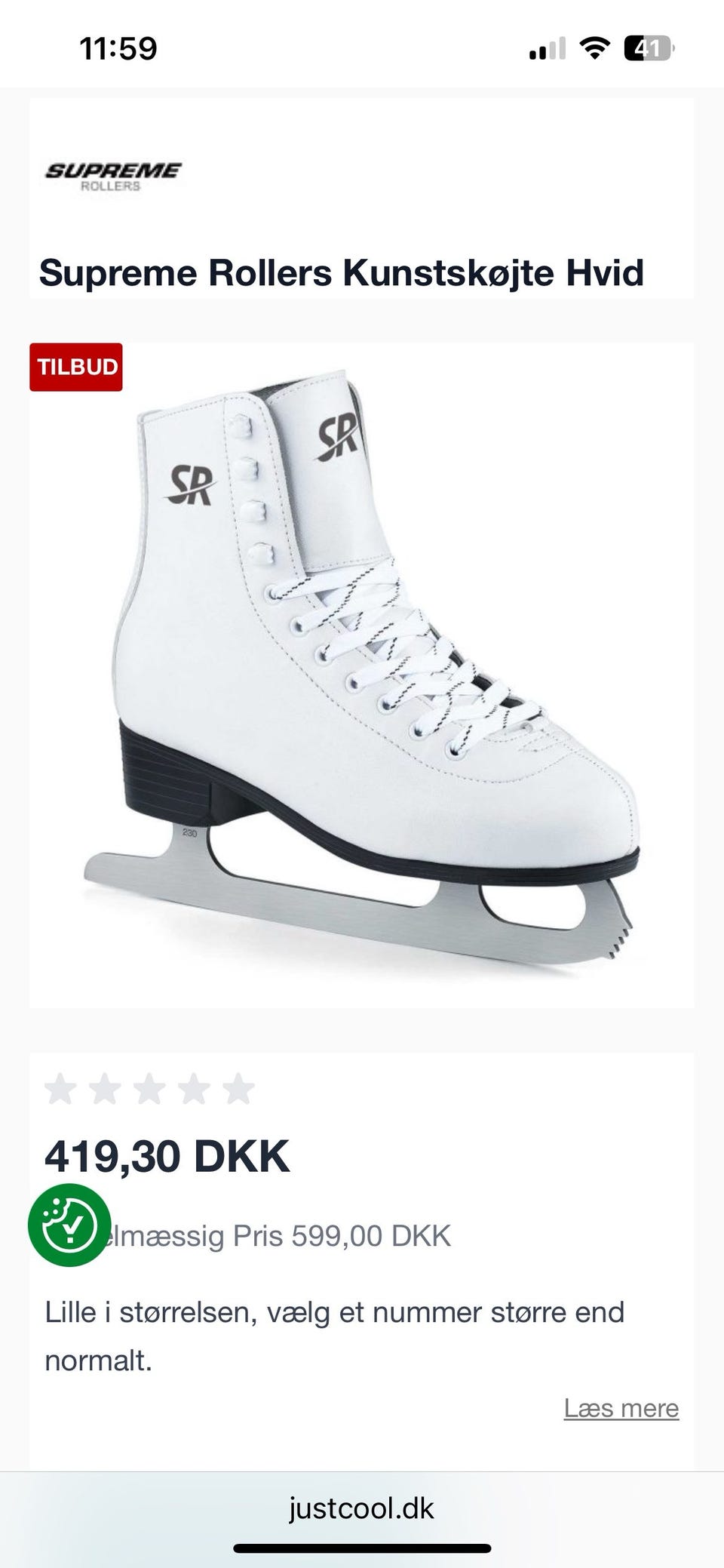Tap the product title Supreme Rollers Kunstskøjte Hvid
The width and height of the screenshot is (724, 1568).
(342, 272)
